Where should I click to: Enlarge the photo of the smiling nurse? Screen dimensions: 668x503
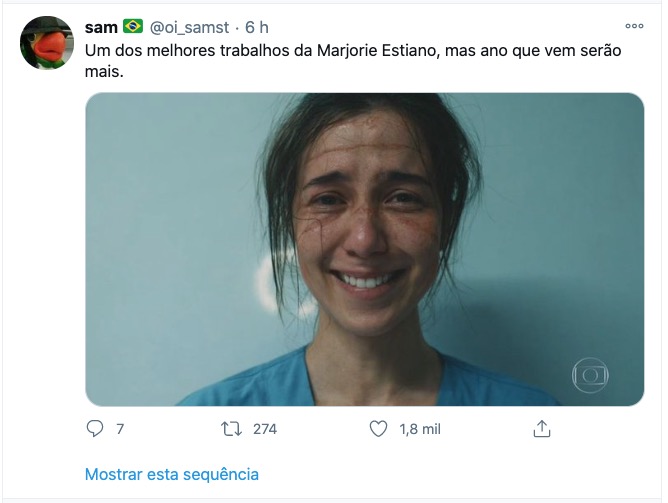pos(364,249)
